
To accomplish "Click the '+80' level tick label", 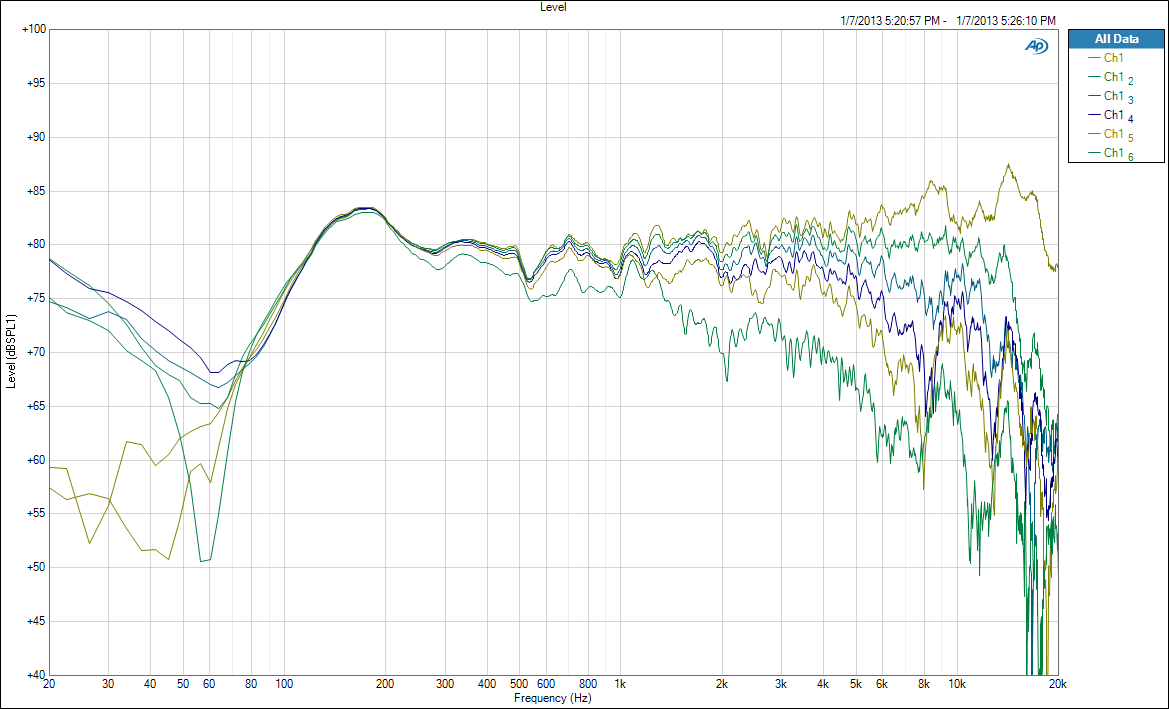I will (x=37, y=245).
